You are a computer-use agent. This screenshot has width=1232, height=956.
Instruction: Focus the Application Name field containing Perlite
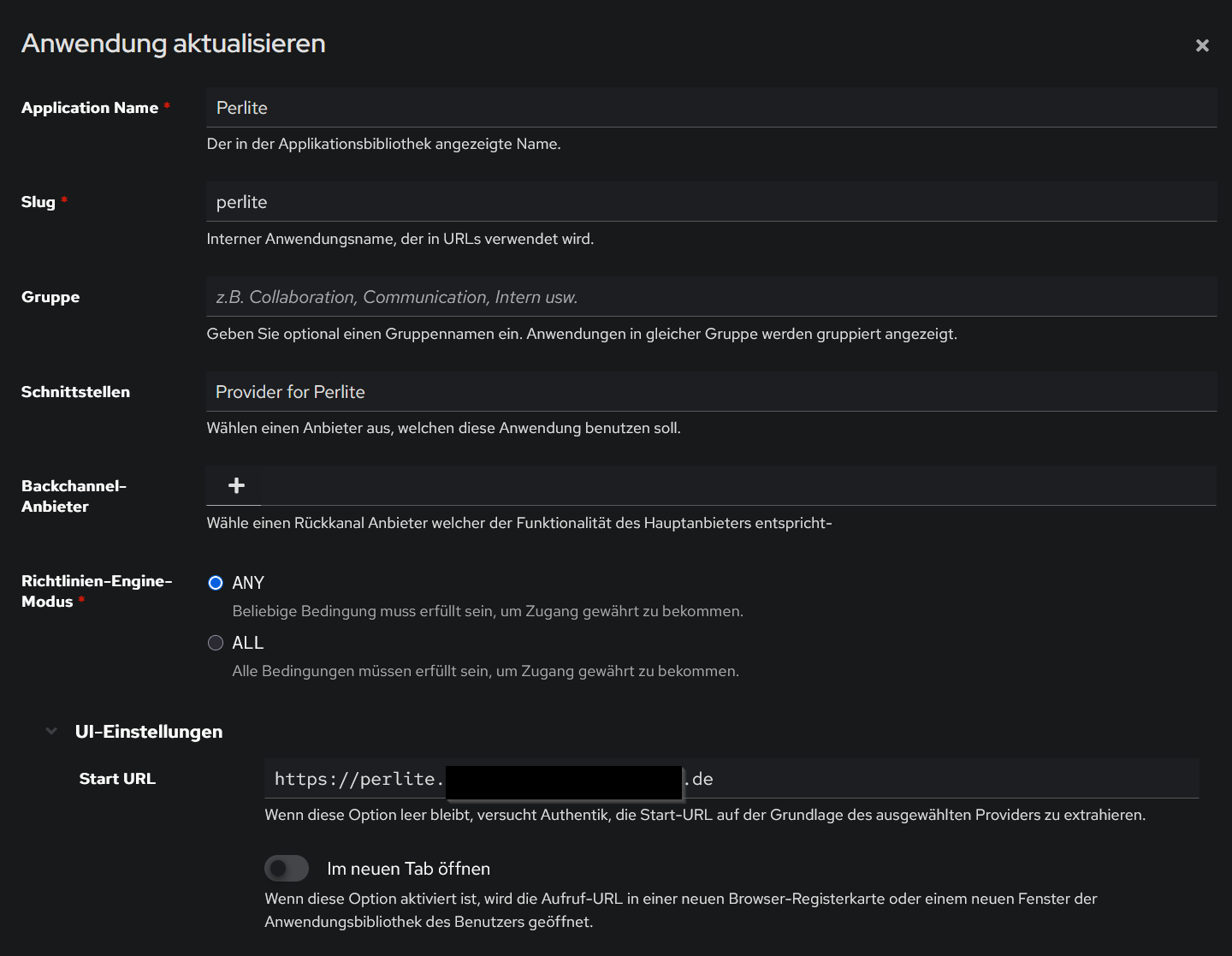(710, 108)
